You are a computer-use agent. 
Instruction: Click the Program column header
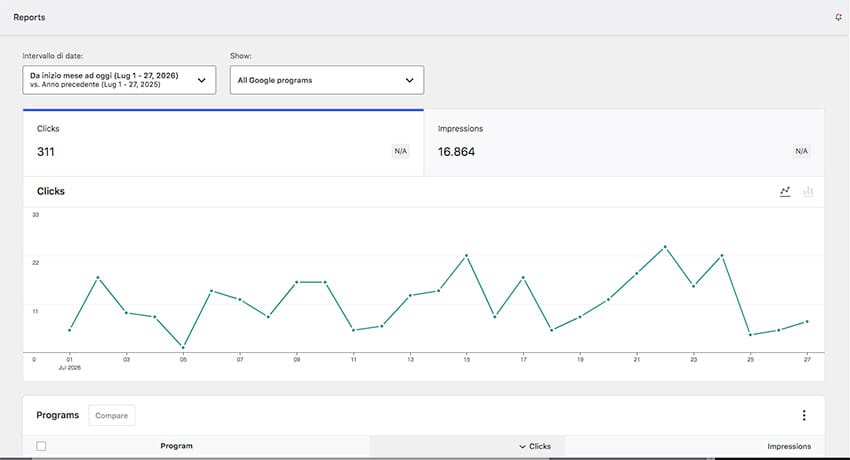[176, 446]
